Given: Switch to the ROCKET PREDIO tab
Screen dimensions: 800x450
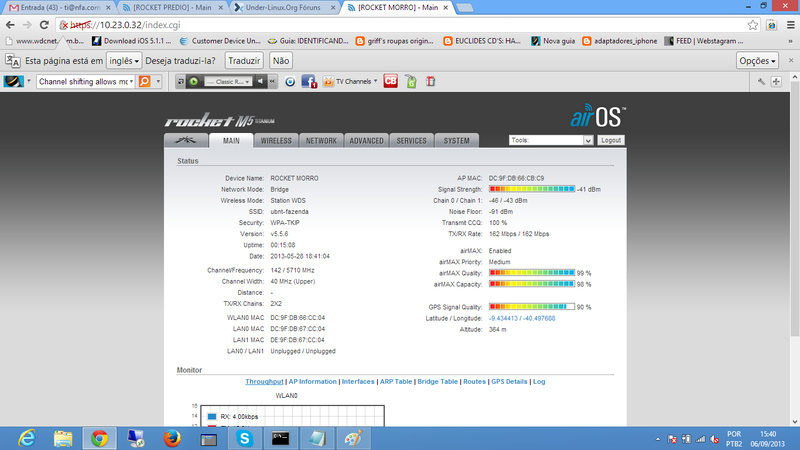Looking at the screenshot, I should pyautogui.click(x=173, y=8).
